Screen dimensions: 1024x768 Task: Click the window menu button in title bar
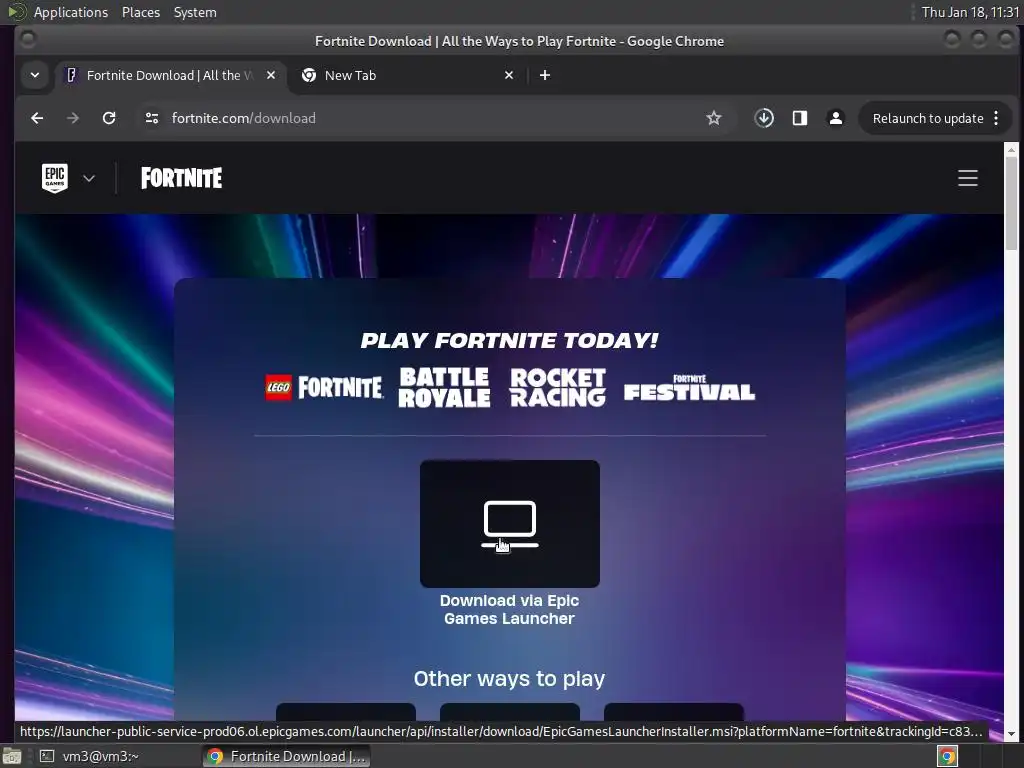[28, 40]
